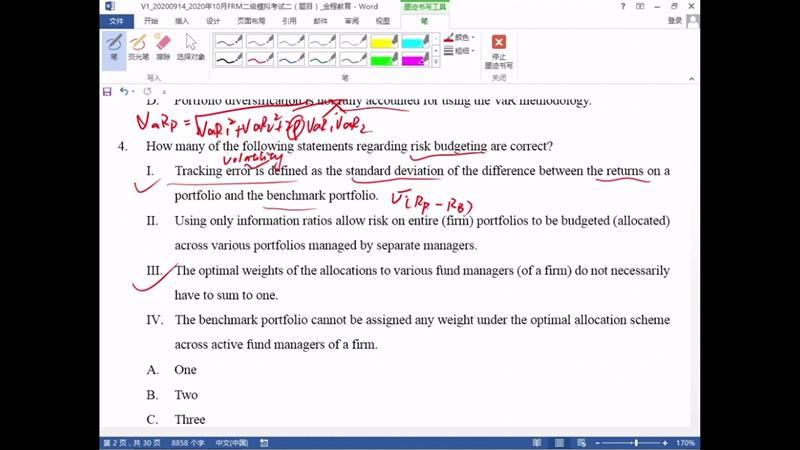Image resolution: width=800 pixels, height=450 pixels.
Task: Select the yellow highlighter pen swatch
Action: (x=384, y=42)
